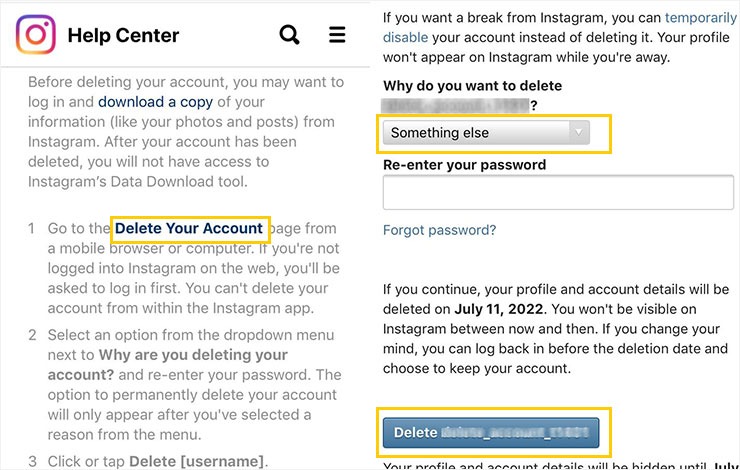
Task: Click the blue Delete account button
Action: point(491,433)
